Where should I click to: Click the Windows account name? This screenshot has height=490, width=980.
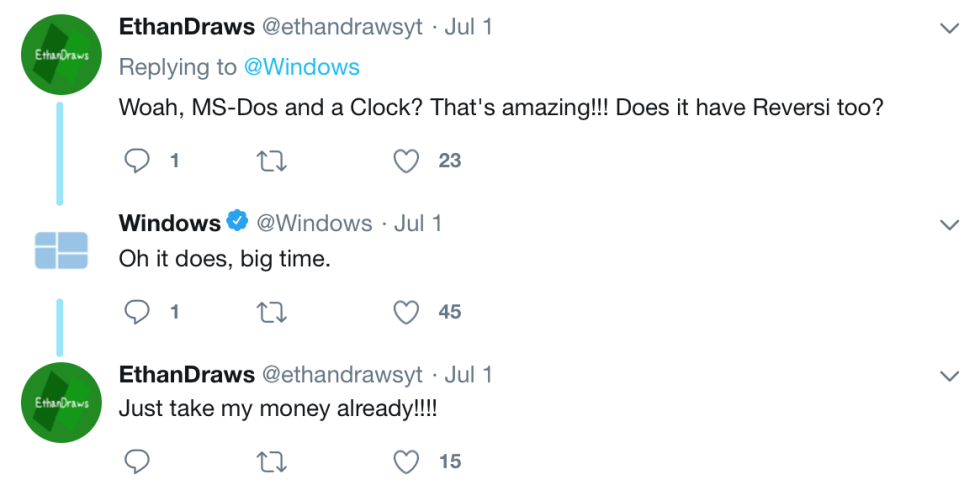tap(170, 223)
